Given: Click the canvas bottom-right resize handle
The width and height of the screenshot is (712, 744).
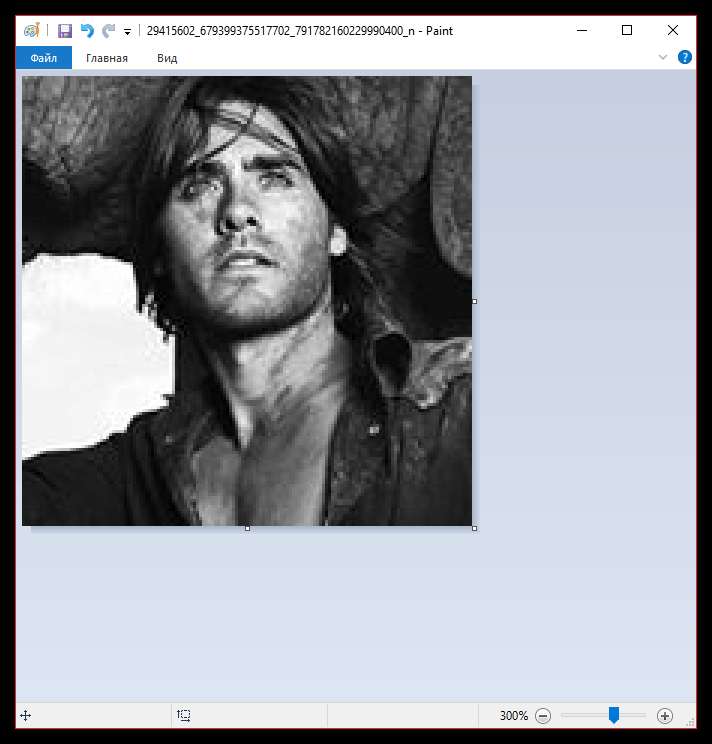Looking at the screenshot, I should [x=474, y=528].
